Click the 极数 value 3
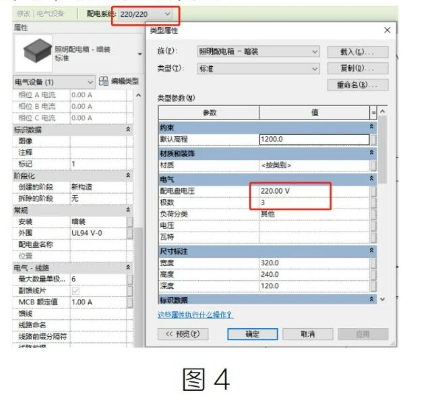This screenshot has width=436, height=401. click(x=314, y=202)
